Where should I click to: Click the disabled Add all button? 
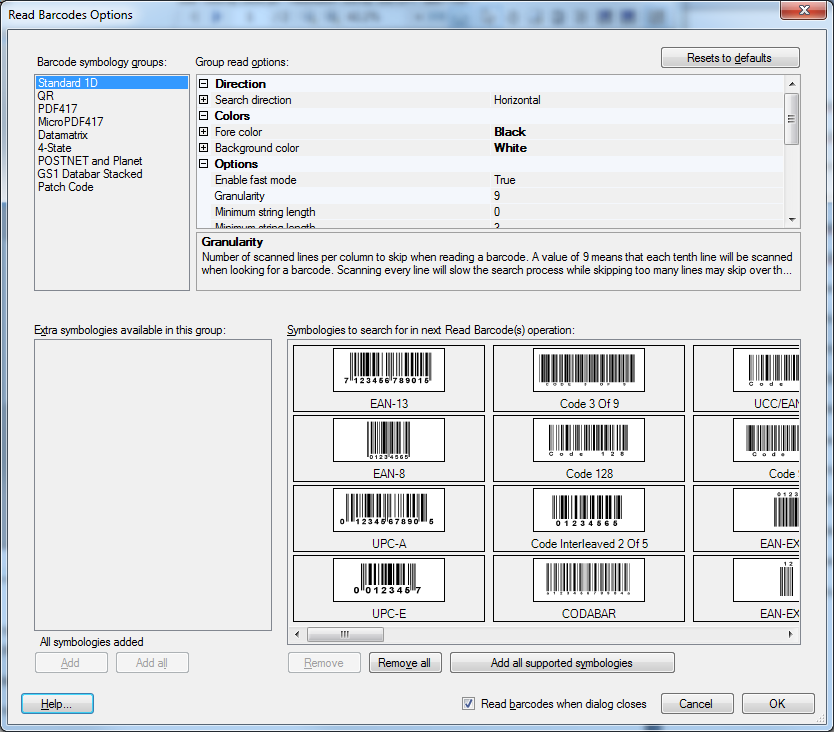152,663
